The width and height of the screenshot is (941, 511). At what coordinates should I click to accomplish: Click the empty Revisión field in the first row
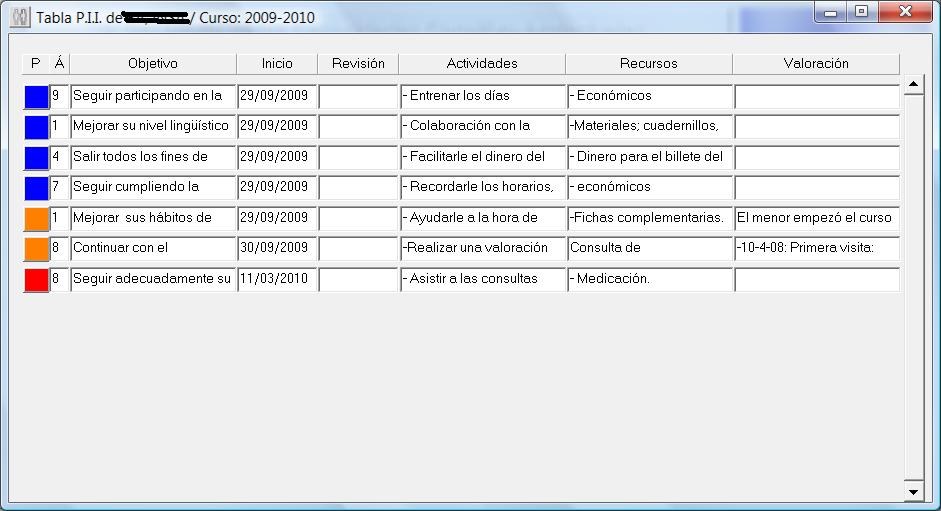tap(358, 97)
